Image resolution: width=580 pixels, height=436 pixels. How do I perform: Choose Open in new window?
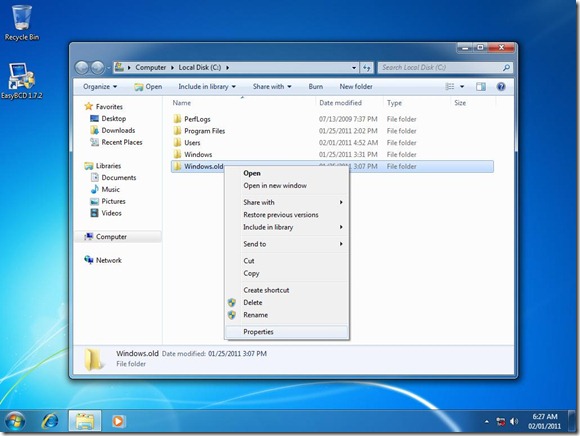click(x=275, y=186)
